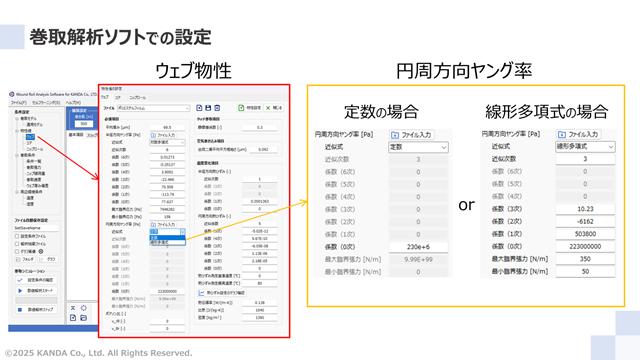Image resolution: width=640 pixels, height=360 pixels.
Task: Enable the 設定条件ファイル checkbox
Action: point(17,236)
